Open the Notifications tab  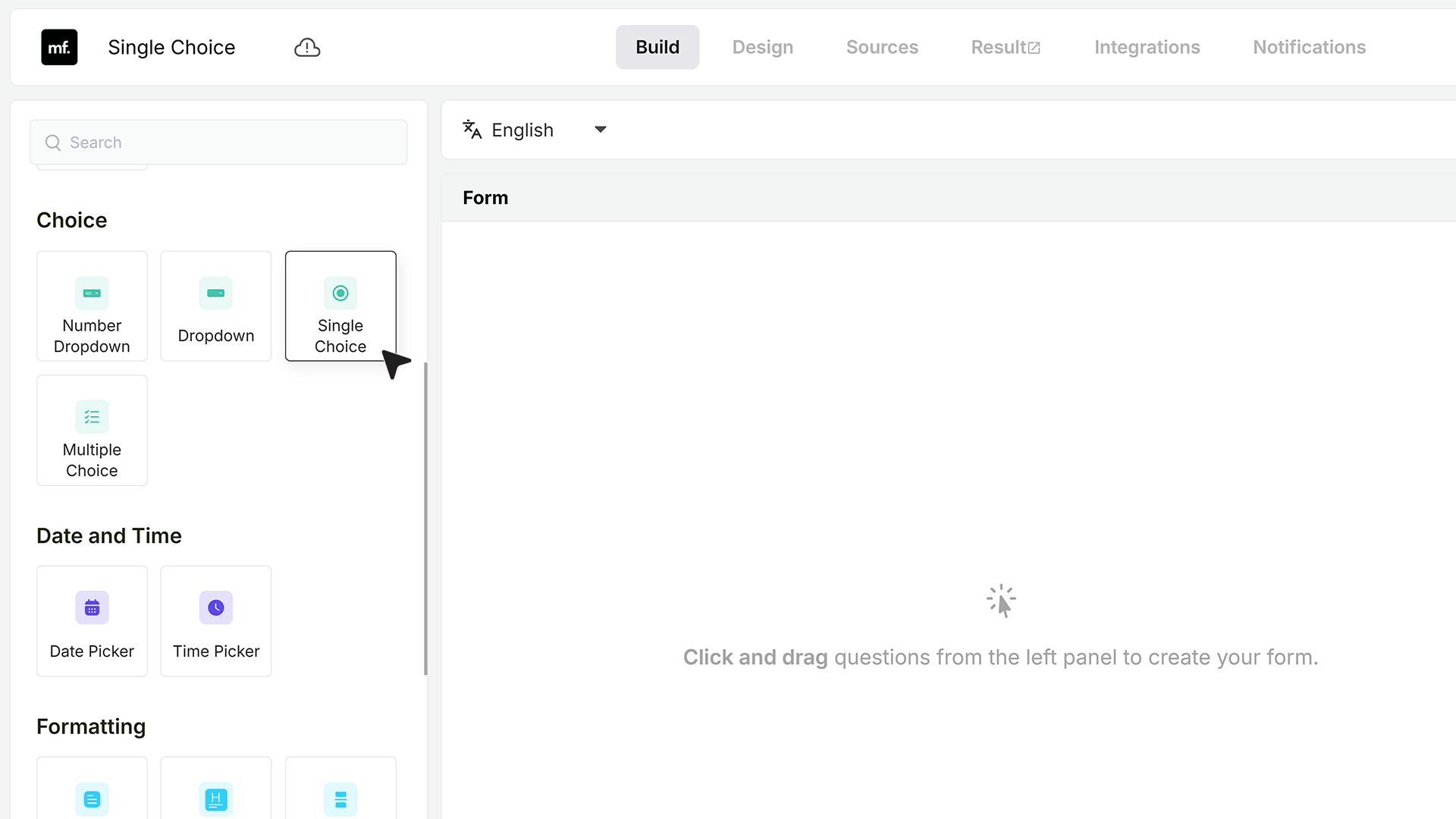coord(1309,47)
